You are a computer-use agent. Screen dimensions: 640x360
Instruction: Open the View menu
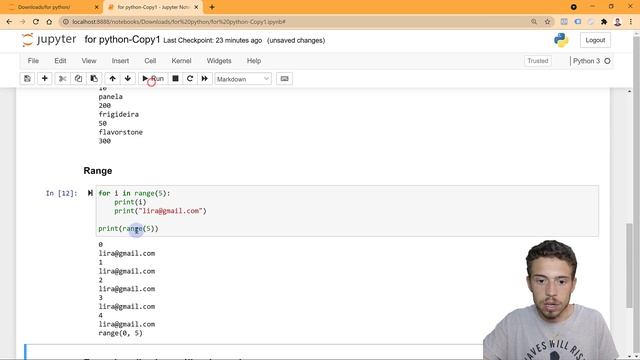click(89, 61)
